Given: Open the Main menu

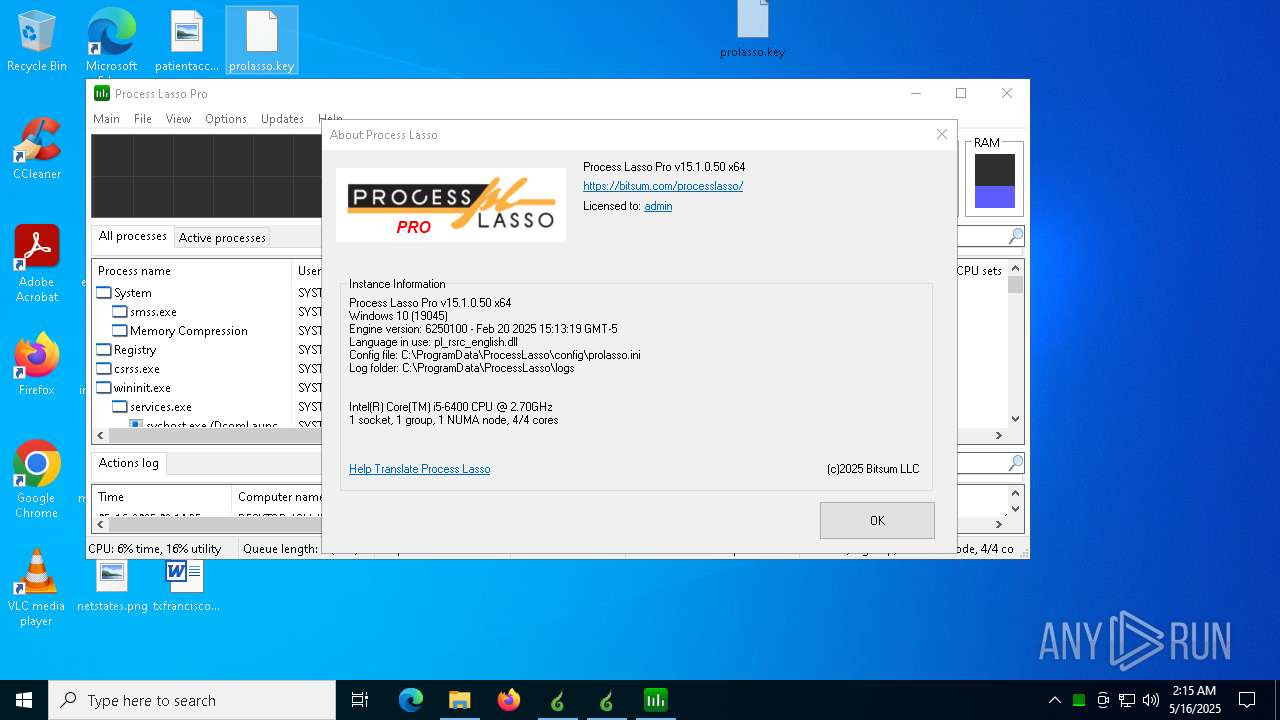Looking at the screenshot, I should 106,119.
